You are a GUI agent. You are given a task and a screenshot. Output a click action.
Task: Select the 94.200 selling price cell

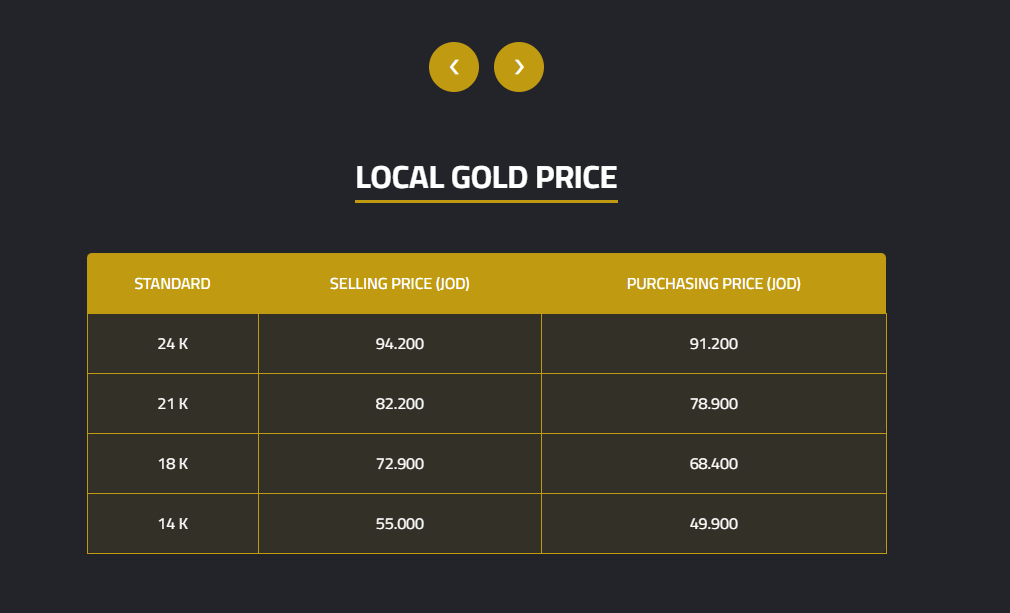click(x=399, y=344)
